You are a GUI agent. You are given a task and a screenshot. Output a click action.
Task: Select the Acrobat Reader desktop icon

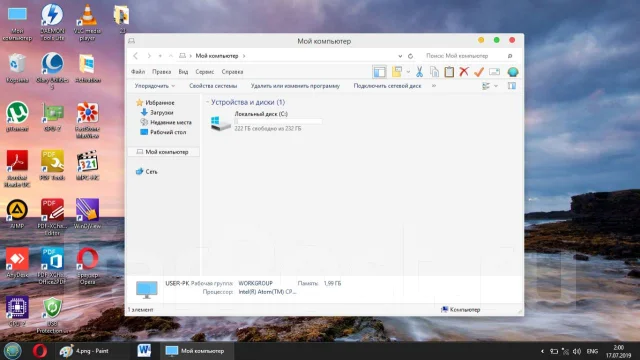point(17,169)
